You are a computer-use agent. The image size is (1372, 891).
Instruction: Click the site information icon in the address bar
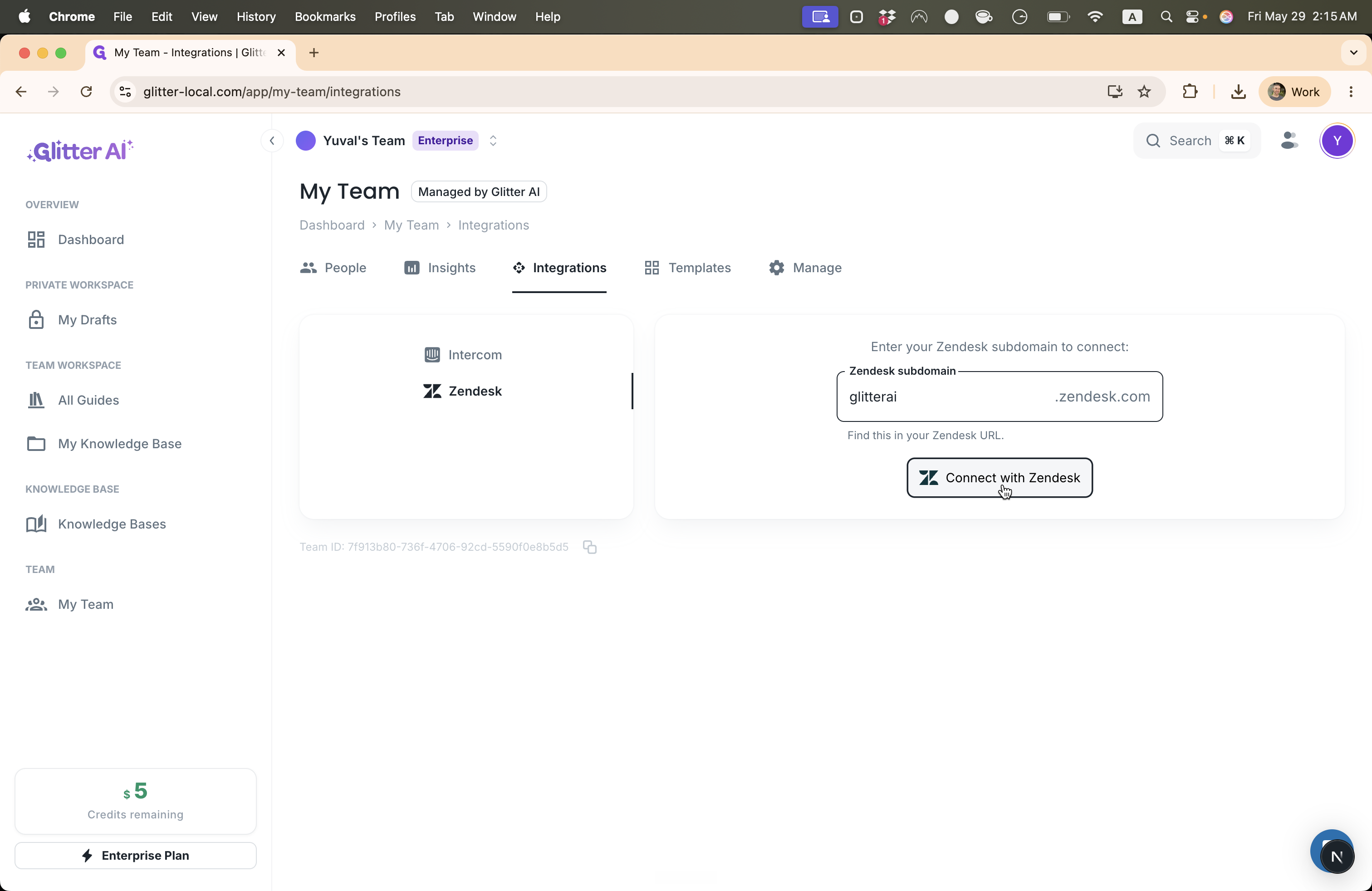click(x=125, y=92)
